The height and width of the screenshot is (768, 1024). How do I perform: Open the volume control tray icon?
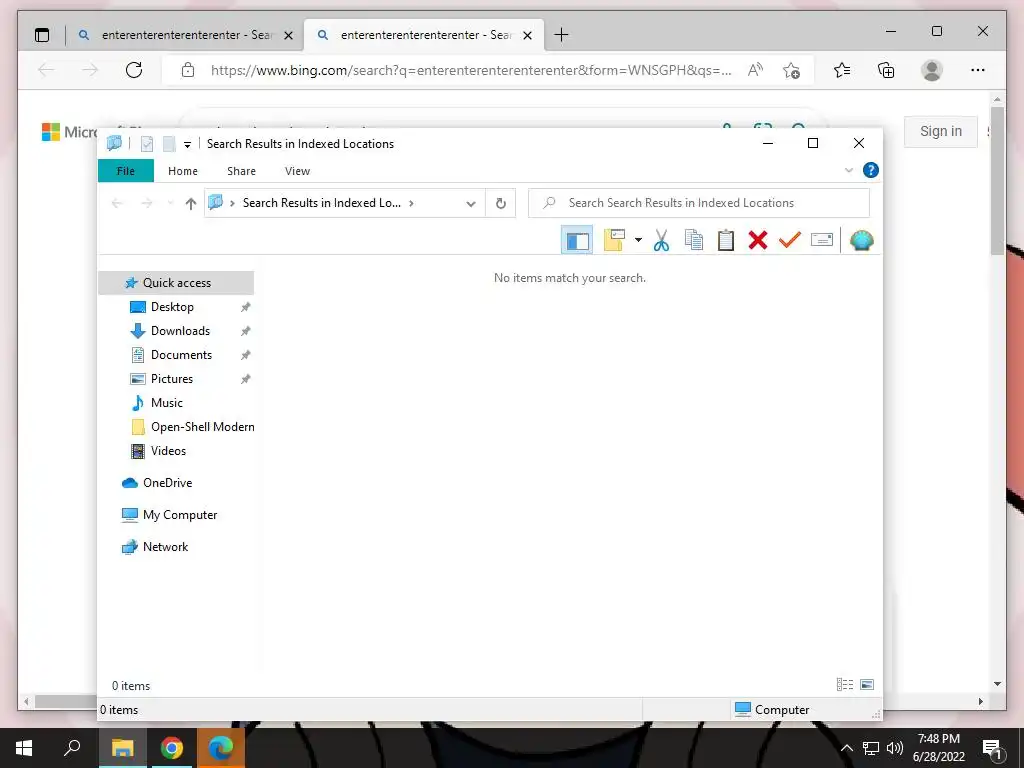[x=895, y=748]
